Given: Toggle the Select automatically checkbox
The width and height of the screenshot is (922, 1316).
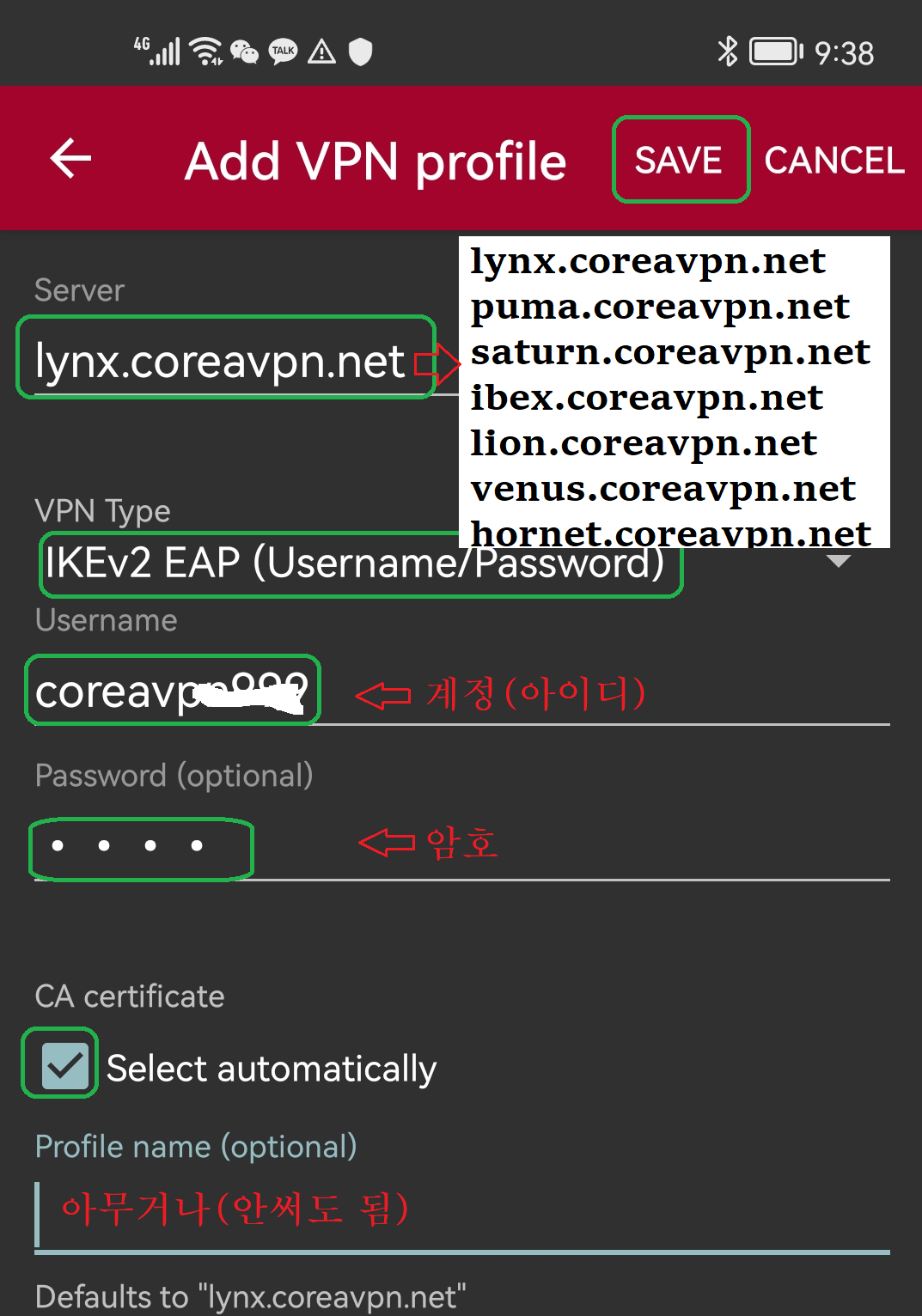Looking at the screenshot, I should 64,1066.
